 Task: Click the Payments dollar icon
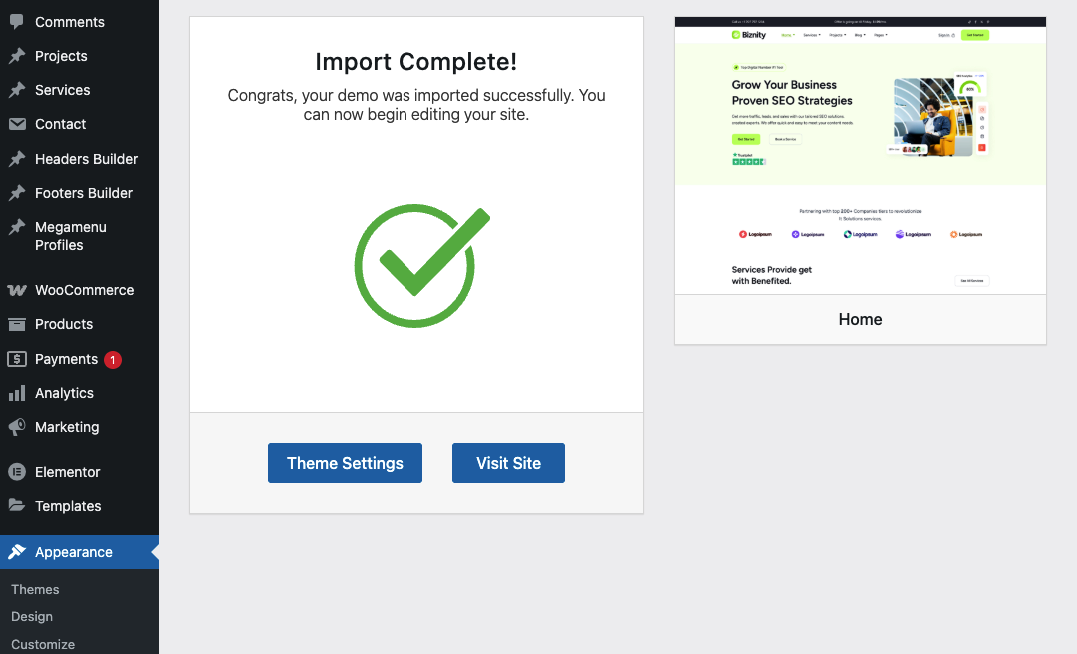17,359
